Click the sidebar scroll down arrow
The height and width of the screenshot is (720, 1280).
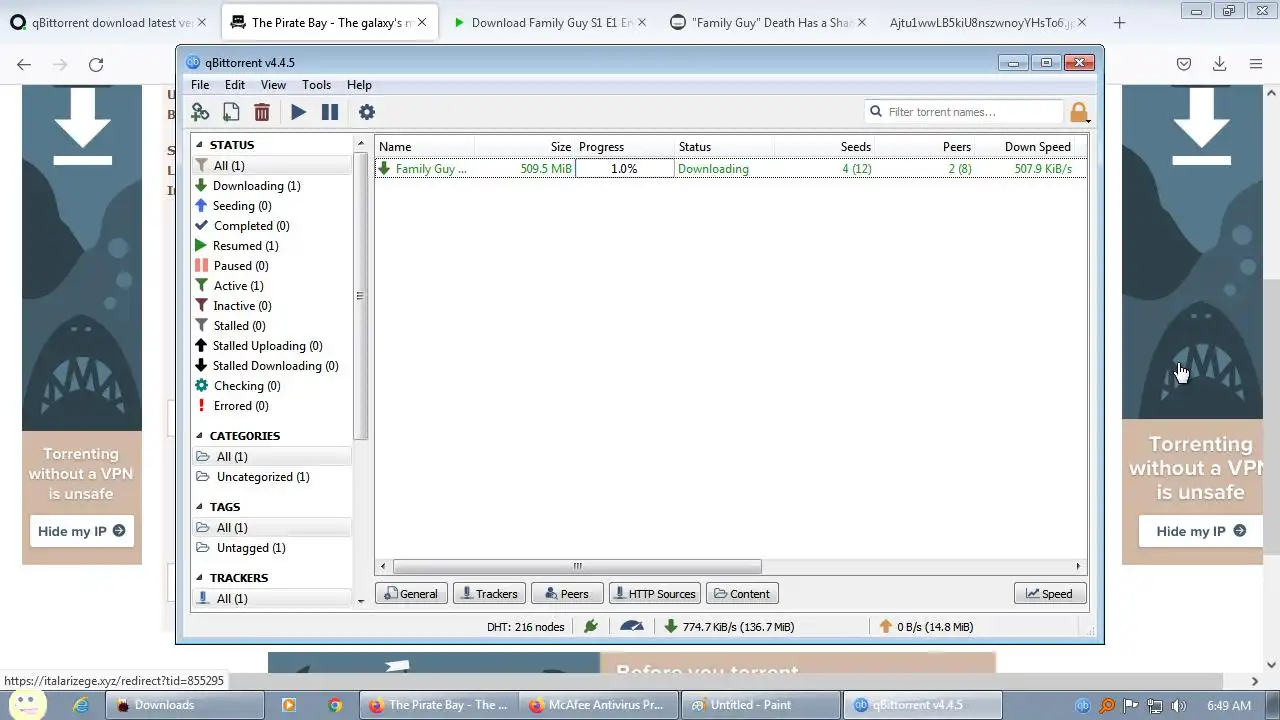361,601
